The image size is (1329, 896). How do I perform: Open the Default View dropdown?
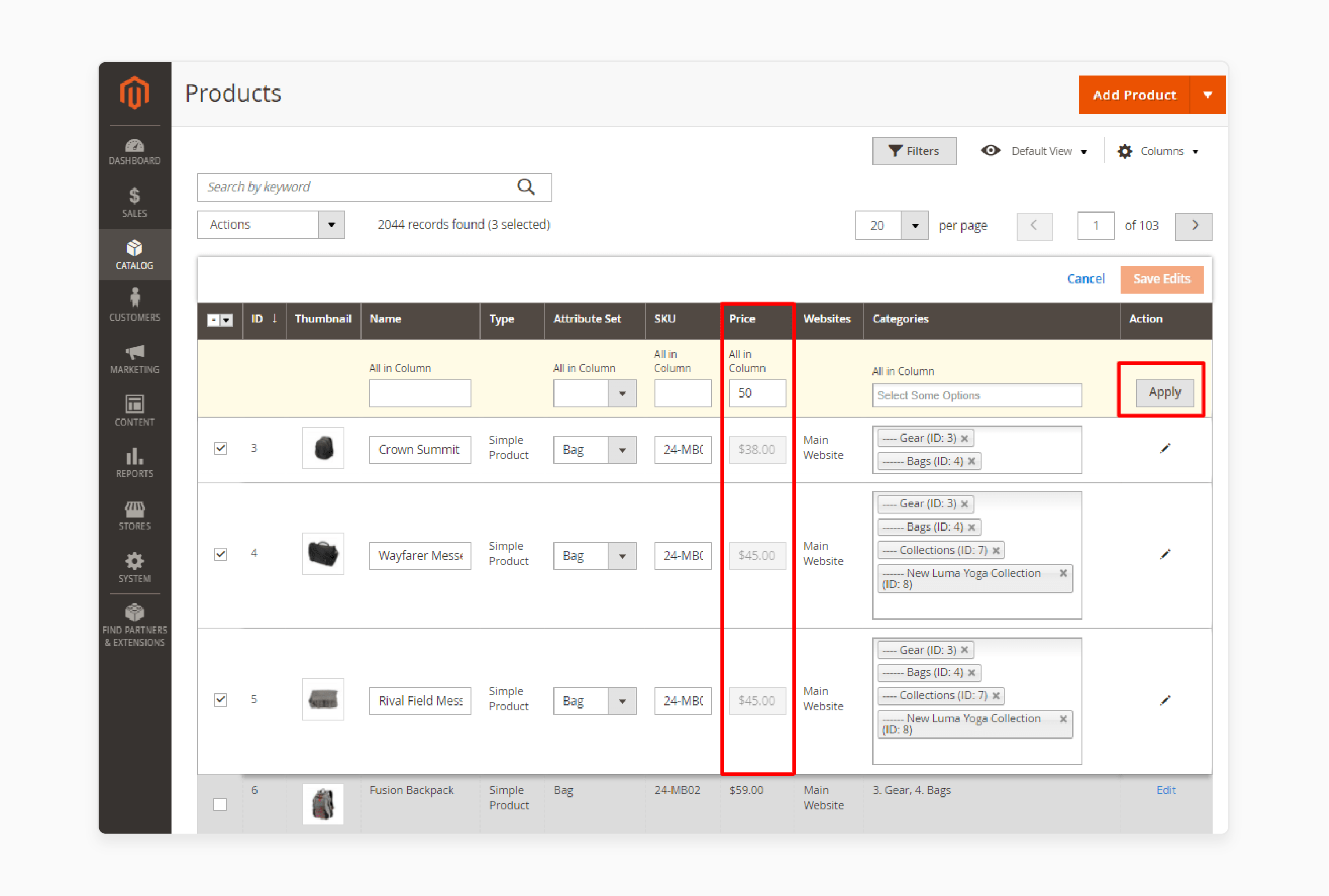click(1034, 151)
